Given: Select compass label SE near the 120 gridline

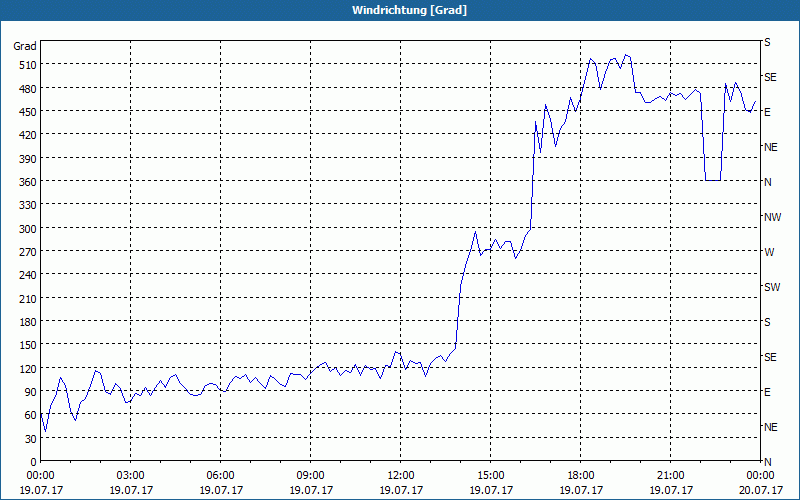Looking at the screenshot, I should tap(770, 358).
